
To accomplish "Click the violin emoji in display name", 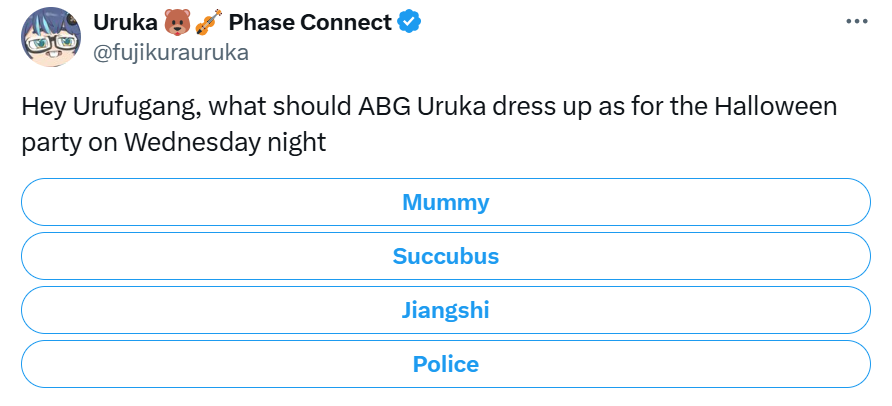I will [x=209, y=23].
